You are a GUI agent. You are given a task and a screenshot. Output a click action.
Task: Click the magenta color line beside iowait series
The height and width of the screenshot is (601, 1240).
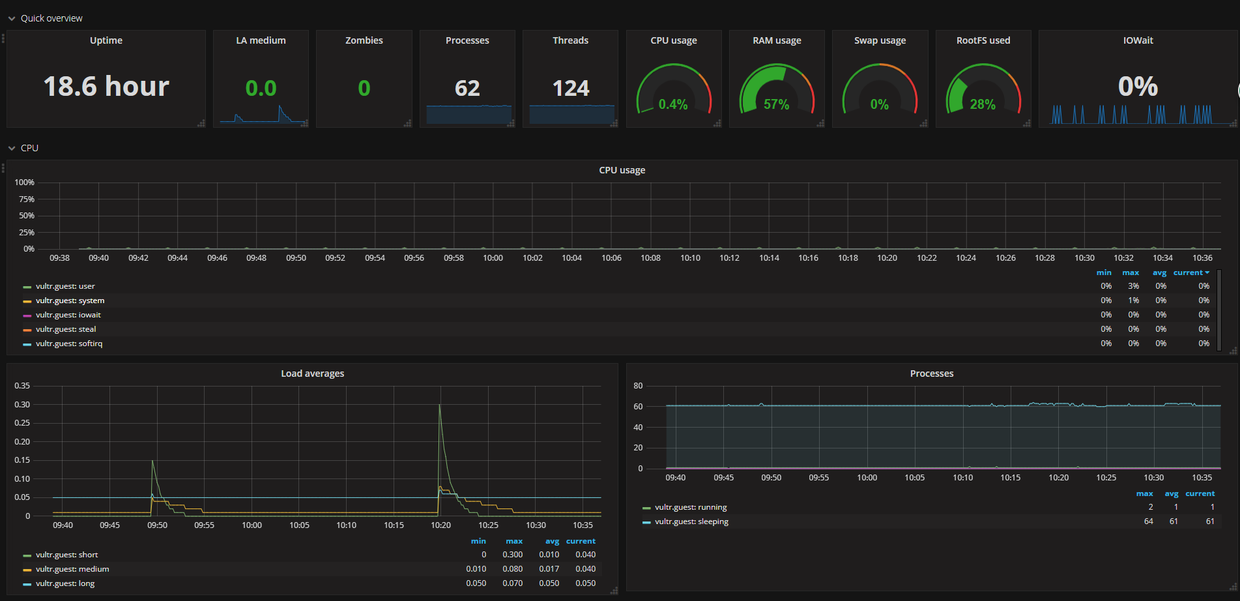26,315
